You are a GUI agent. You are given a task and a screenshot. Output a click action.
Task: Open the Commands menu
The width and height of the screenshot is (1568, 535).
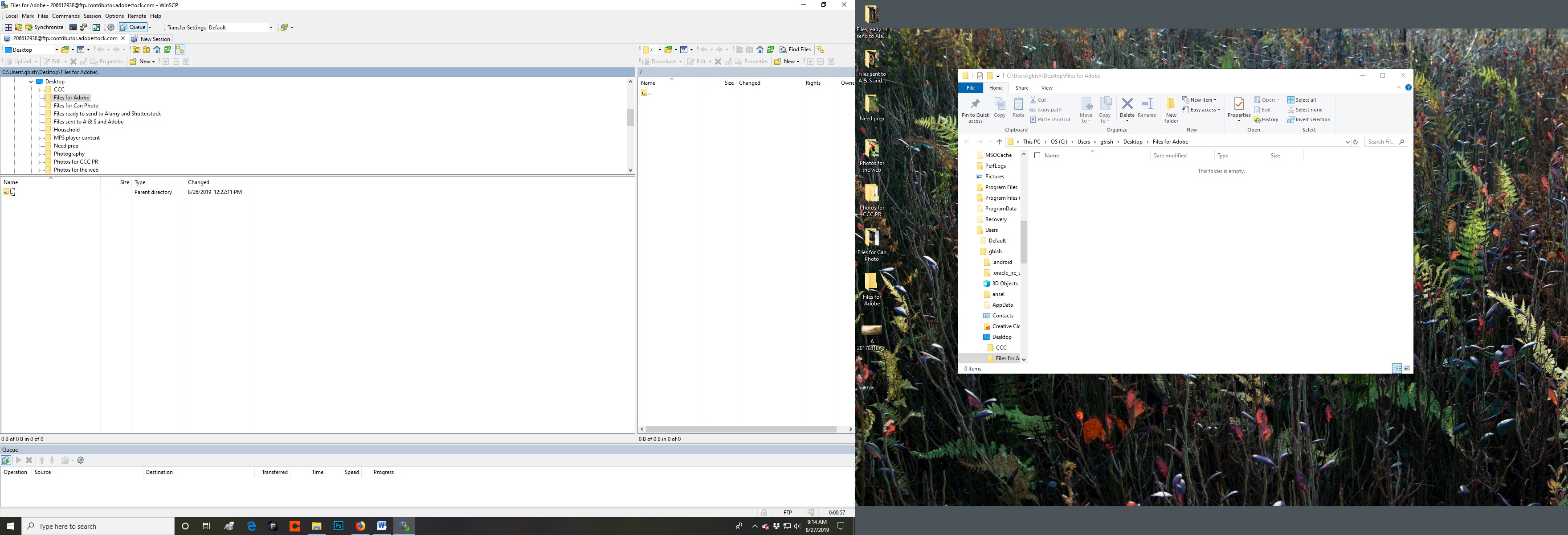pyautogui.click(x=66, y=16)
